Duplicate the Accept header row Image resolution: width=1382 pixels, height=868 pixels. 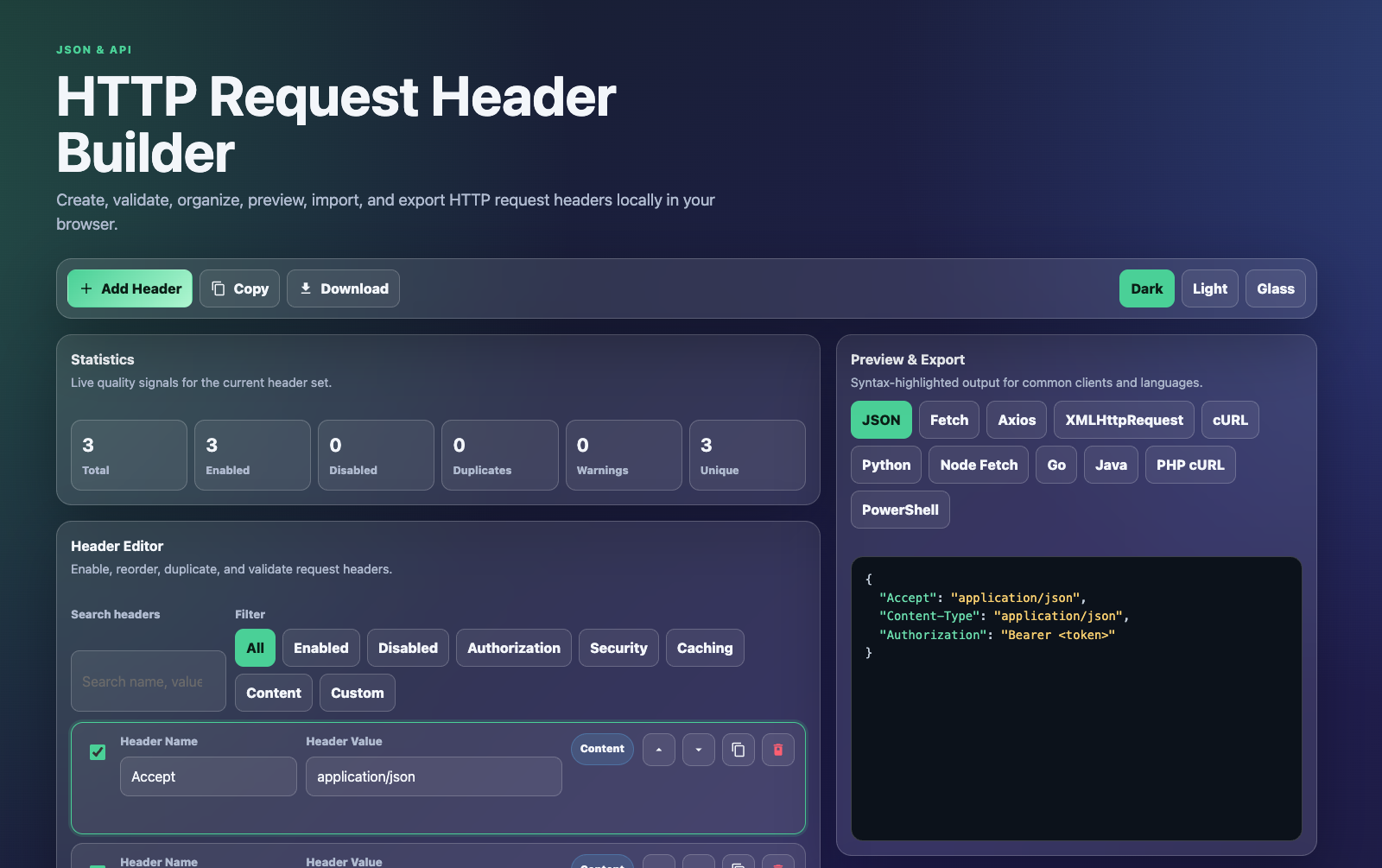(739, 750)
